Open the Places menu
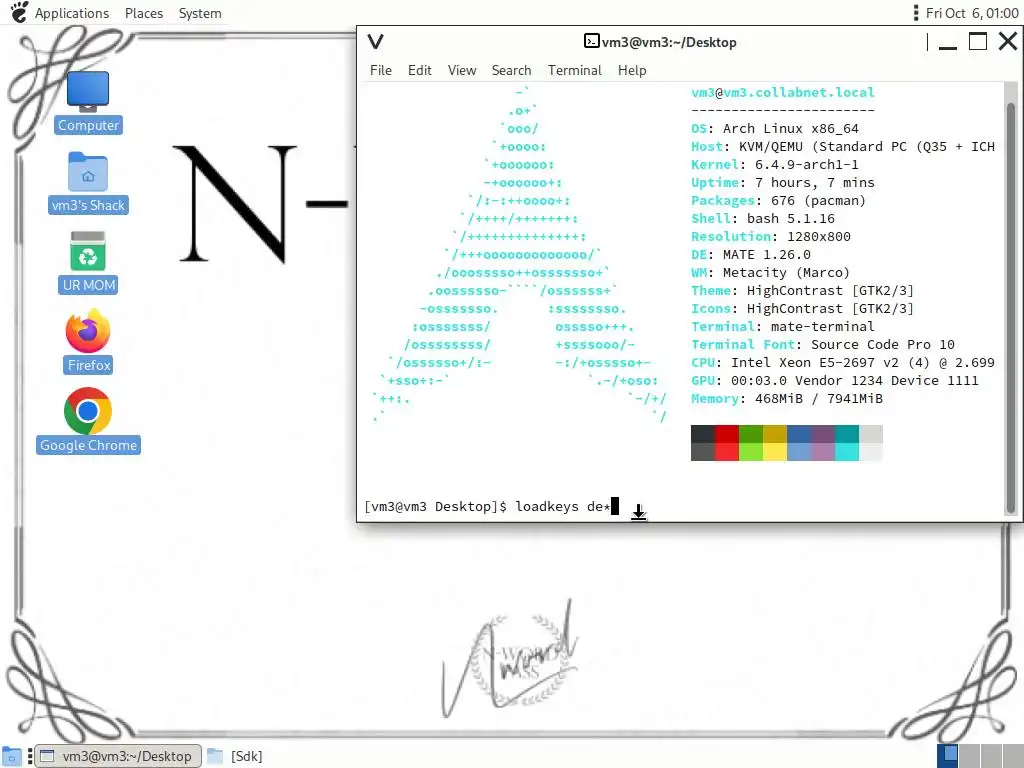Image resolution: width=1024 pixels, height=768 pixels. pos(144,13)
